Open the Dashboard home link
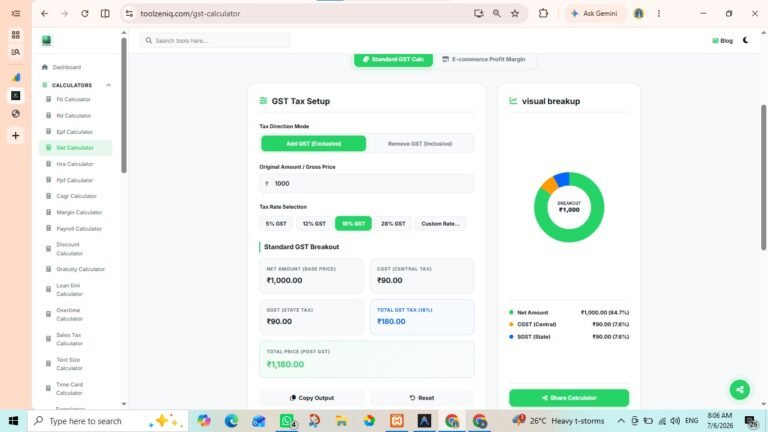The height and width of the screenshot is (432, 768). click(x=62, y=67)
